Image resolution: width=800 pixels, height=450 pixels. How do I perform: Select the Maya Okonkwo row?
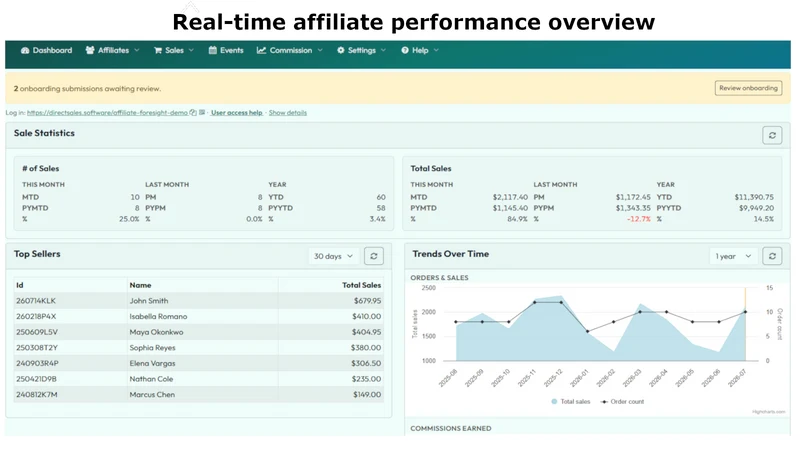pyautogui.click(x=198, y=332)
